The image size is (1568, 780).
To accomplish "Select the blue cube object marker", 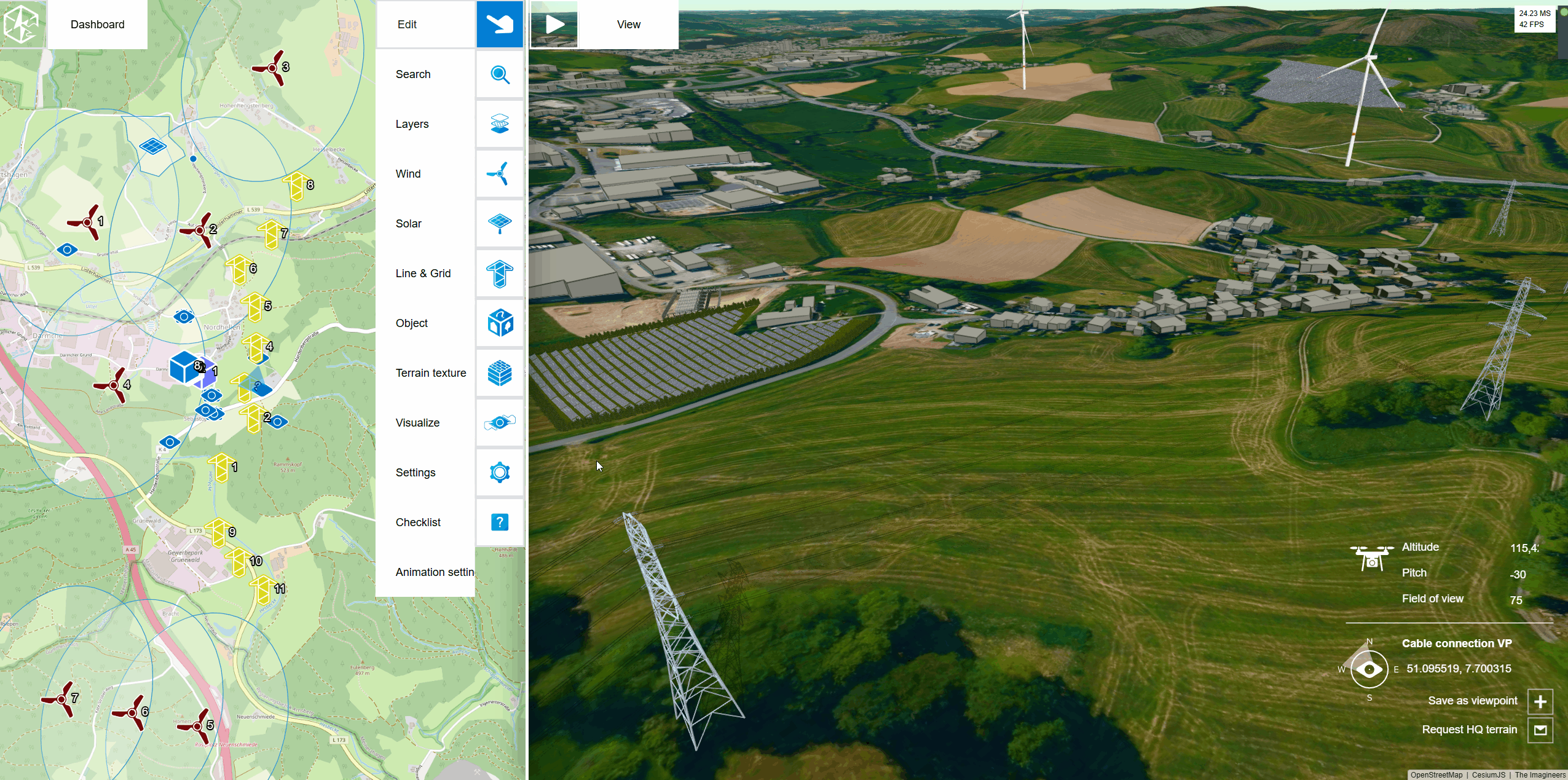I will 184,367.
